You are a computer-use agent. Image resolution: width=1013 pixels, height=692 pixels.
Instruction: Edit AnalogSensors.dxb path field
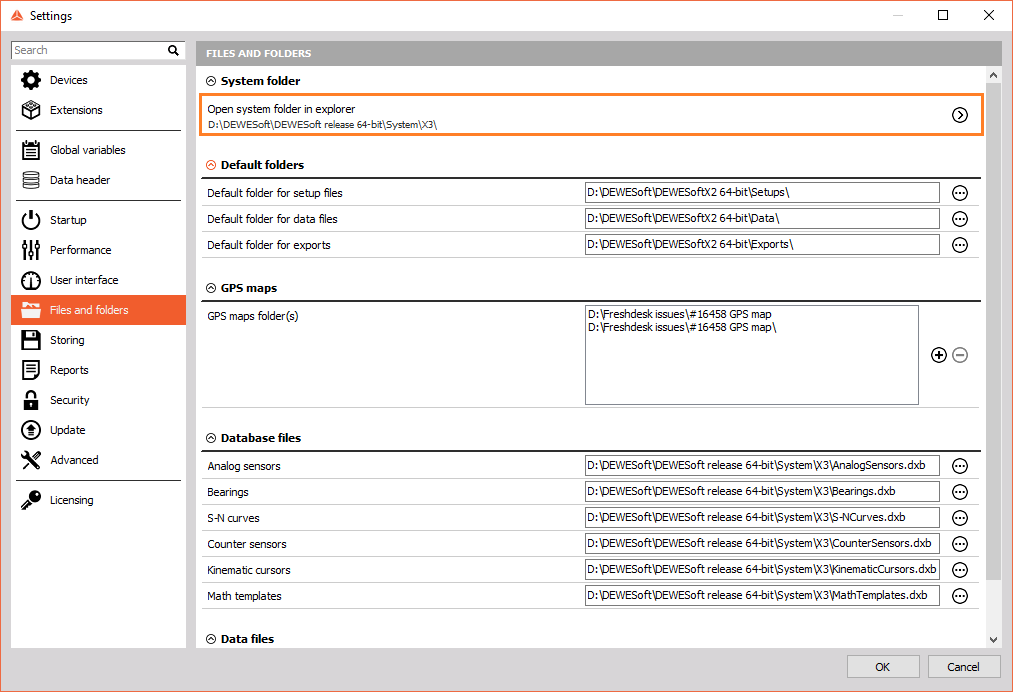[762, 465]
